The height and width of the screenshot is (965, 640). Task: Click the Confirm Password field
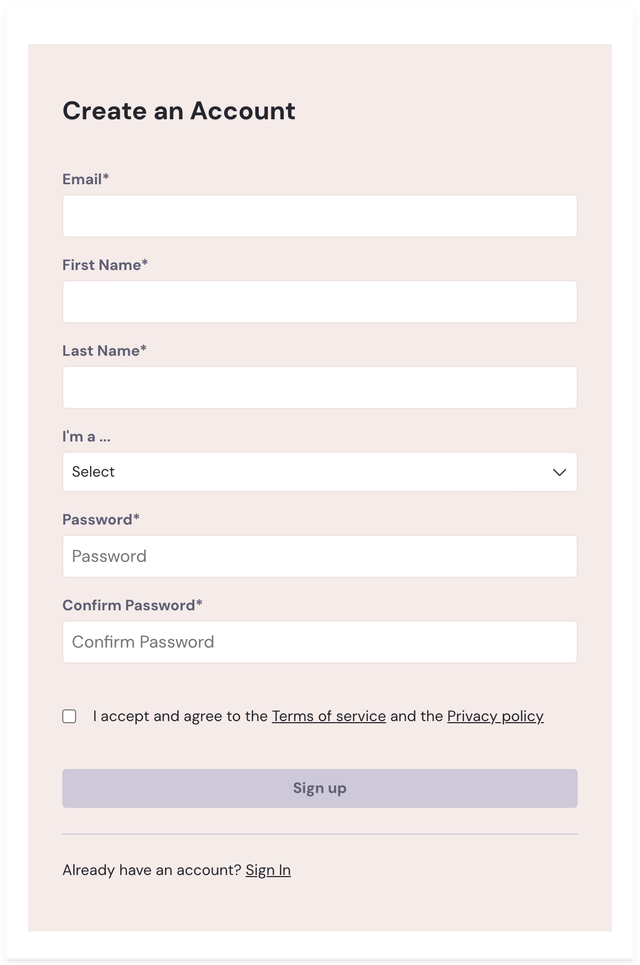[x=320, y=641]
